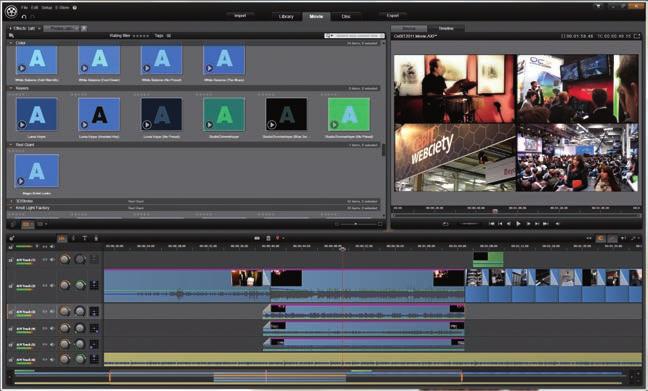Mute audio on A/V Track (1)
Screen dimensions: 648x391
[x=52, y=260]
